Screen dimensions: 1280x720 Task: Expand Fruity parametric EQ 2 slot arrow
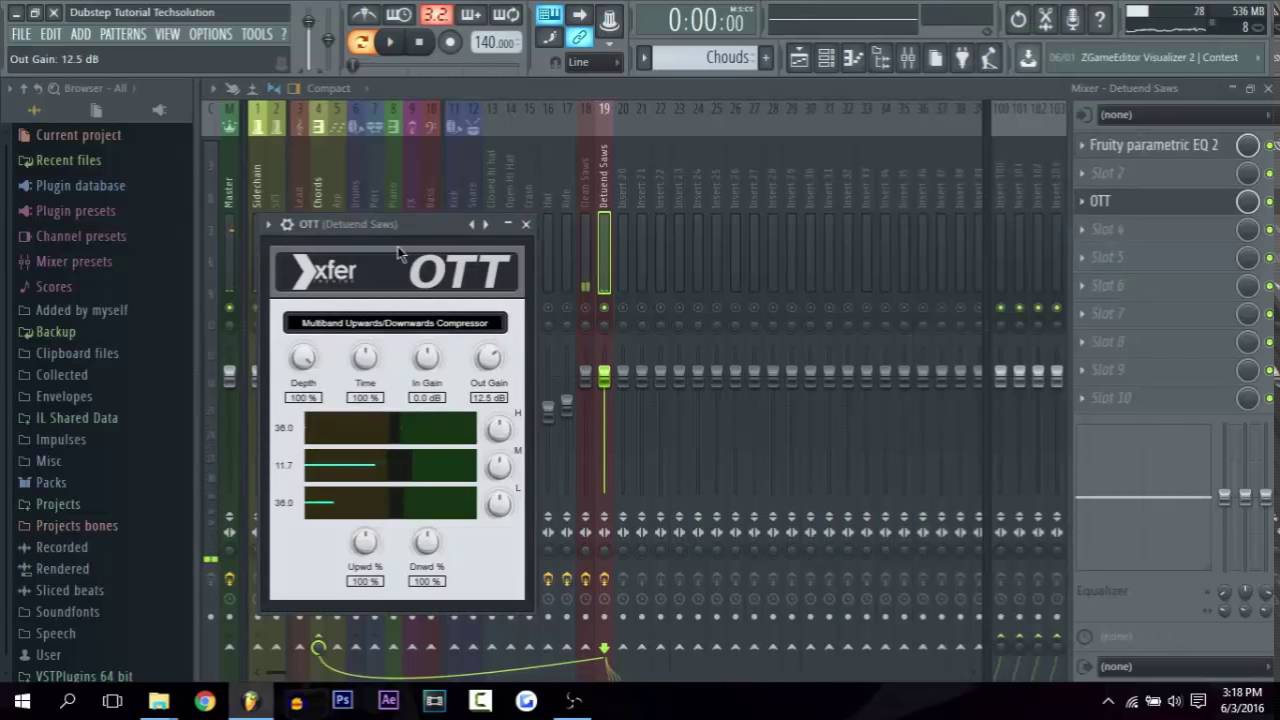[x=1081, y=145]
